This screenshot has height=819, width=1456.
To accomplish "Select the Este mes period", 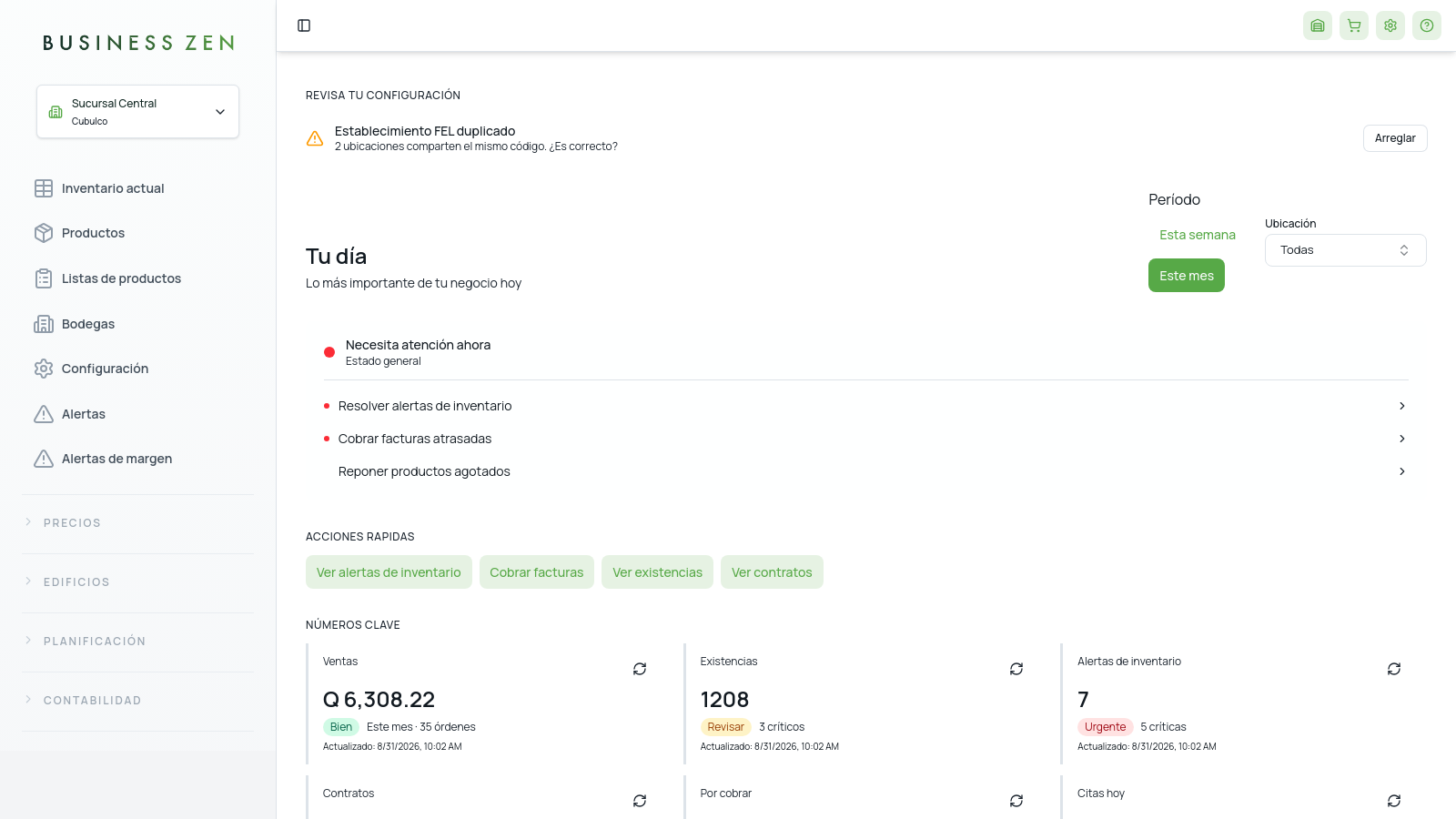I will (1187, 276).
